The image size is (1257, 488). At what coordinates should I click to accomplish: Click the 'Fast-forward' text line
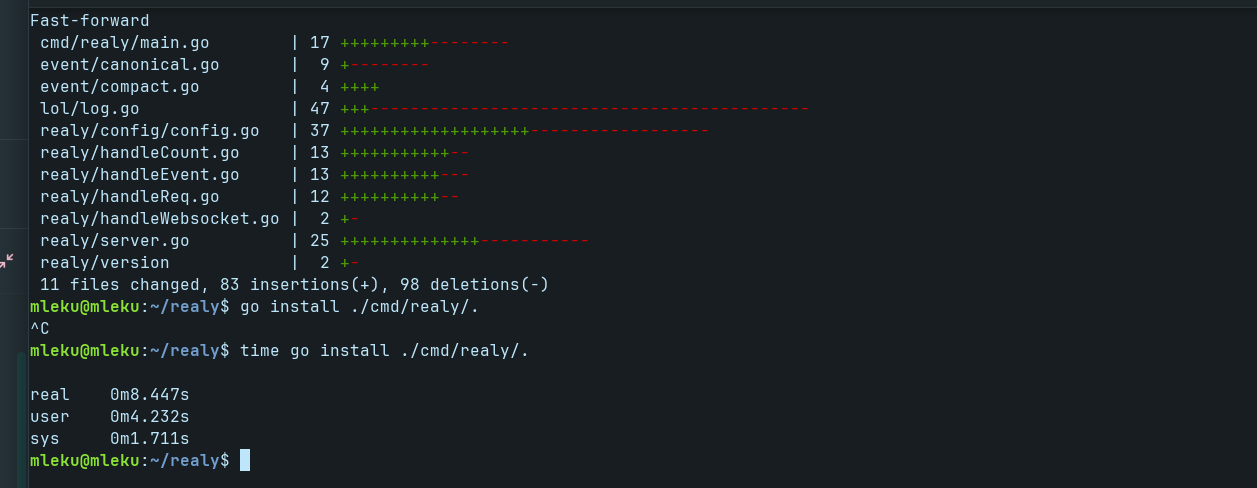[90, 20]
